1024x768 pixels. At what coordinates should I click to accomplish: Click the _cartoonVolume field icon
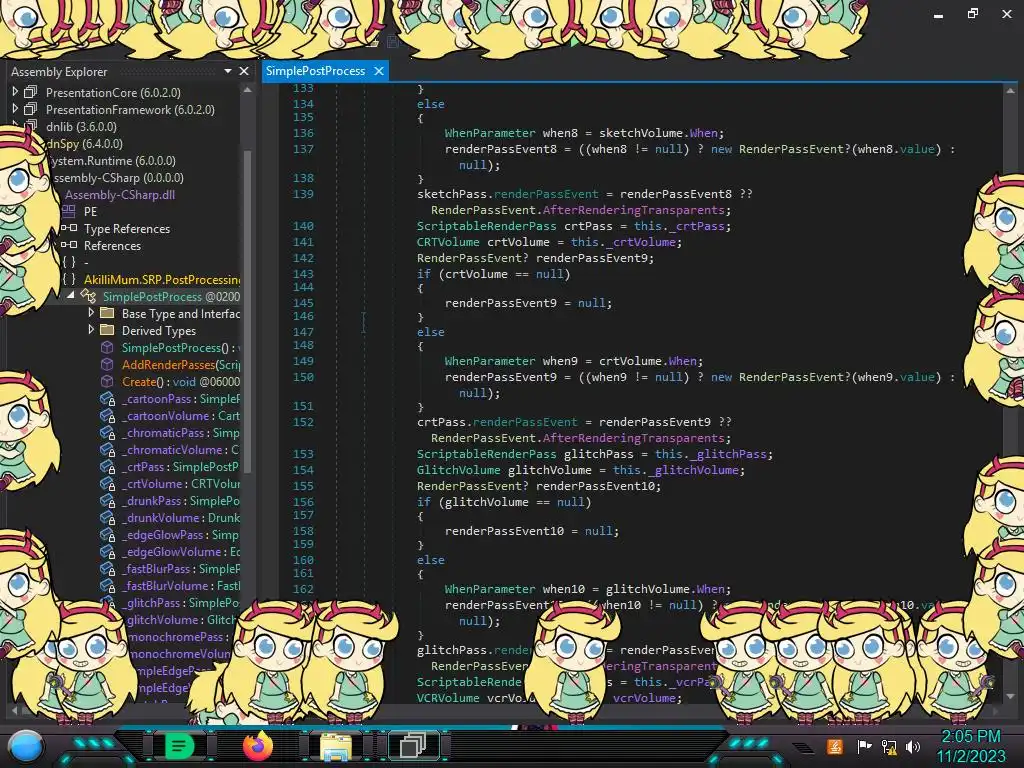pos(107,415)
